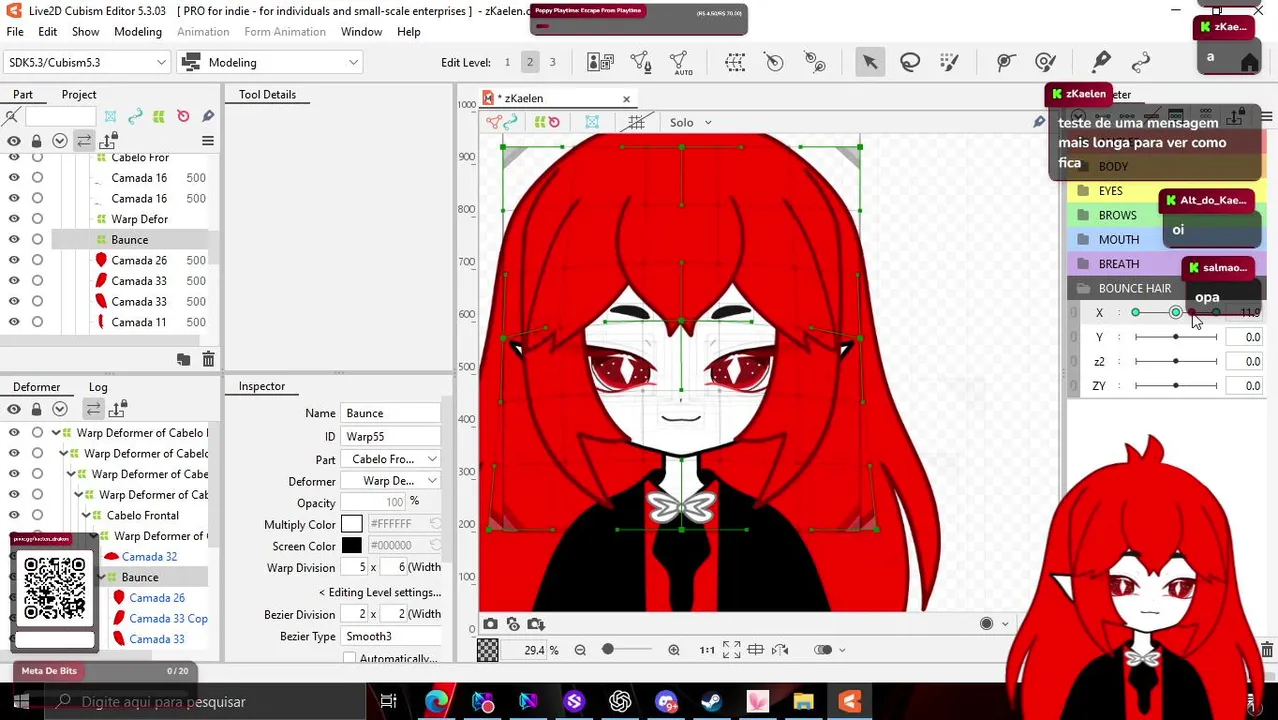Switch to the Project tab
This screenshot has width=1278, height=720.
(x=79, y=94)
